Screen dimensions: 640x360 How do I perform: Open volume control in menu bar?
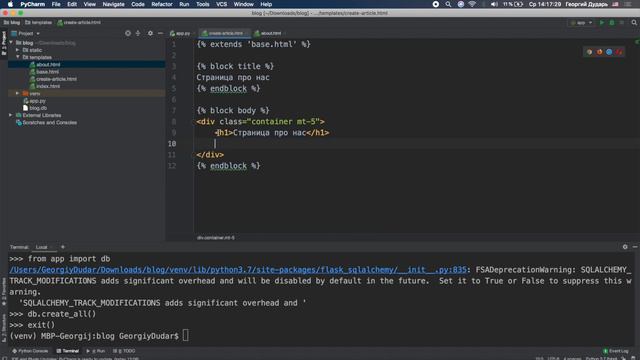click(494, 4)
